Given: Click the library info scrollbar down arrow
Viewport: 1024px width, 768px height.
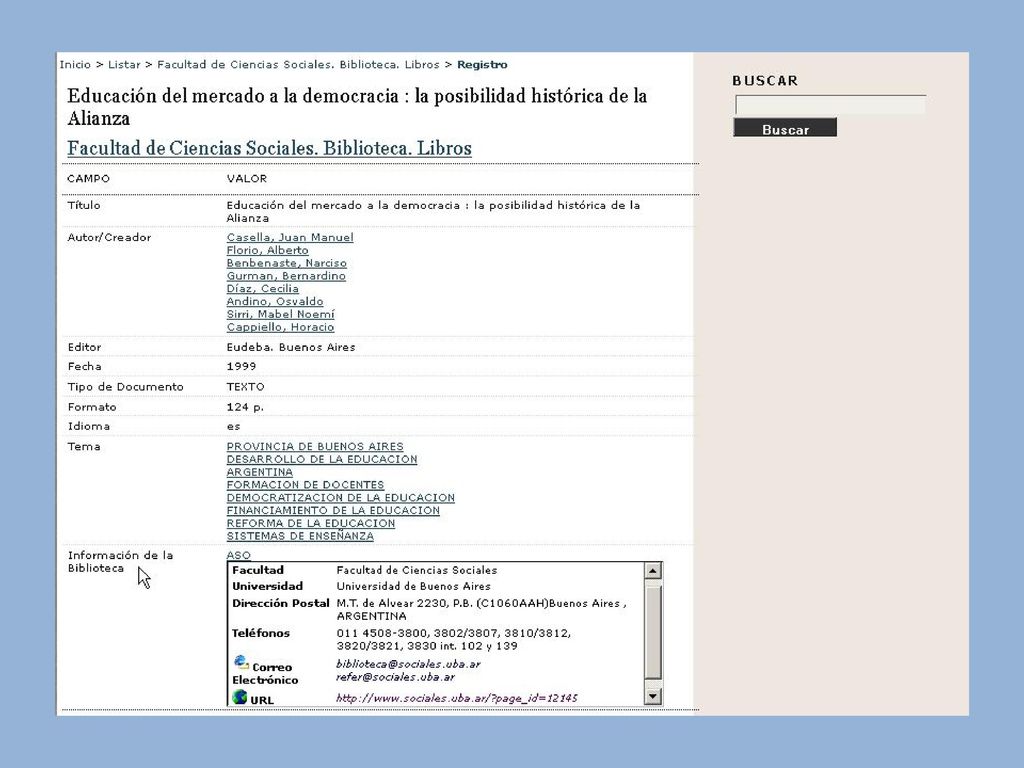Looking at the screenshot, I should (x=652, y=696).
